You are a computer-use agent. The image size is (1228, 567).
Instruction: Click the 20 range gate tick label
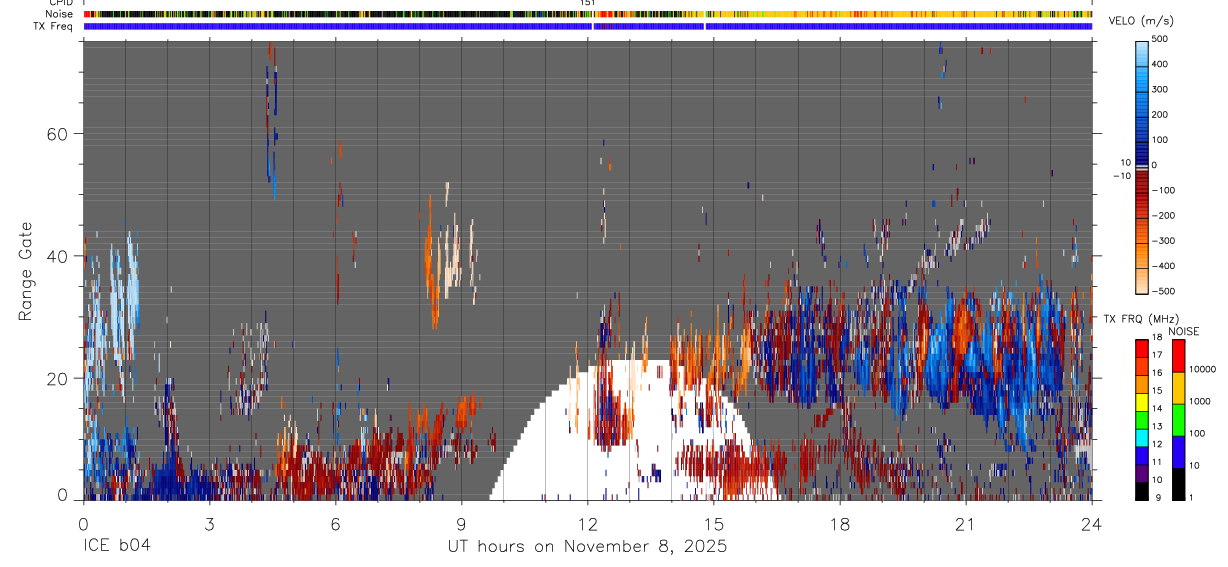tap(55, 378)
